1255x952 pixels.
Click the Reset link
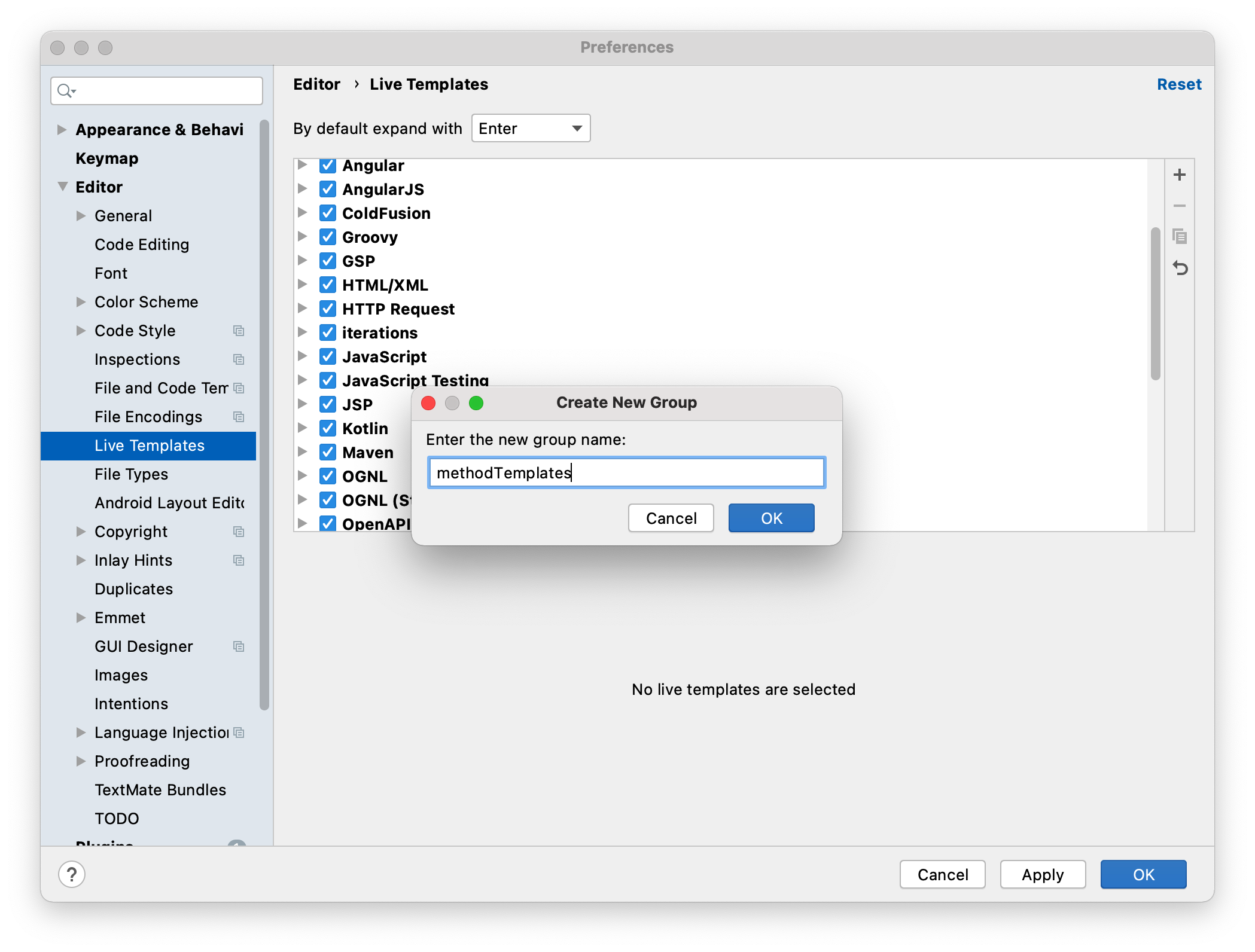click(1179, 84)
